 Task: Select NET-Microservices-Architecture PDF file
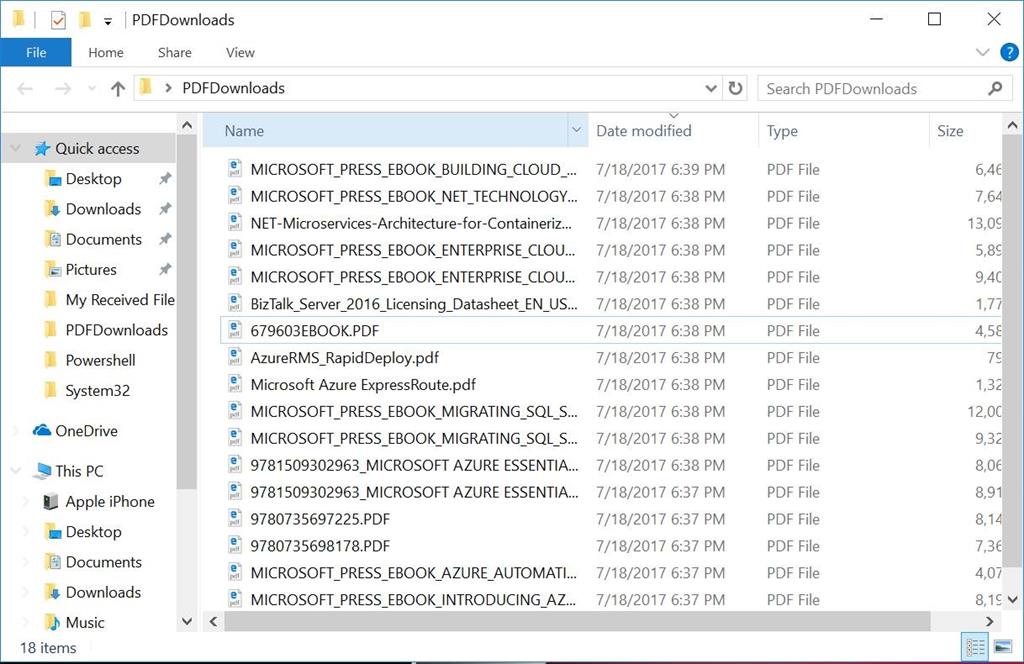pos(411,223)
